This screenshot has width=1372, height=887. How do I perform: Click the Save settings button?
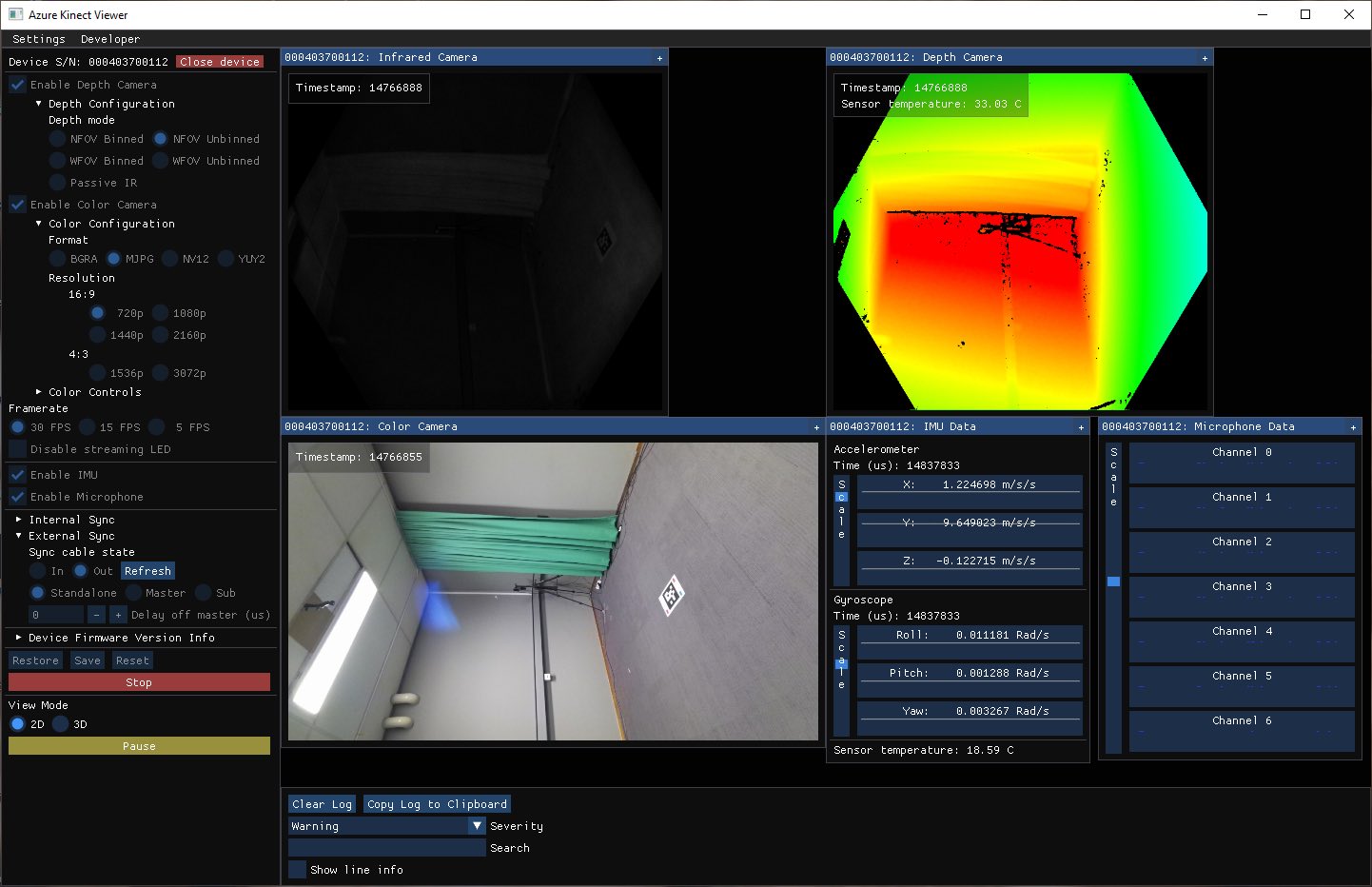click(x=88, y=660)
